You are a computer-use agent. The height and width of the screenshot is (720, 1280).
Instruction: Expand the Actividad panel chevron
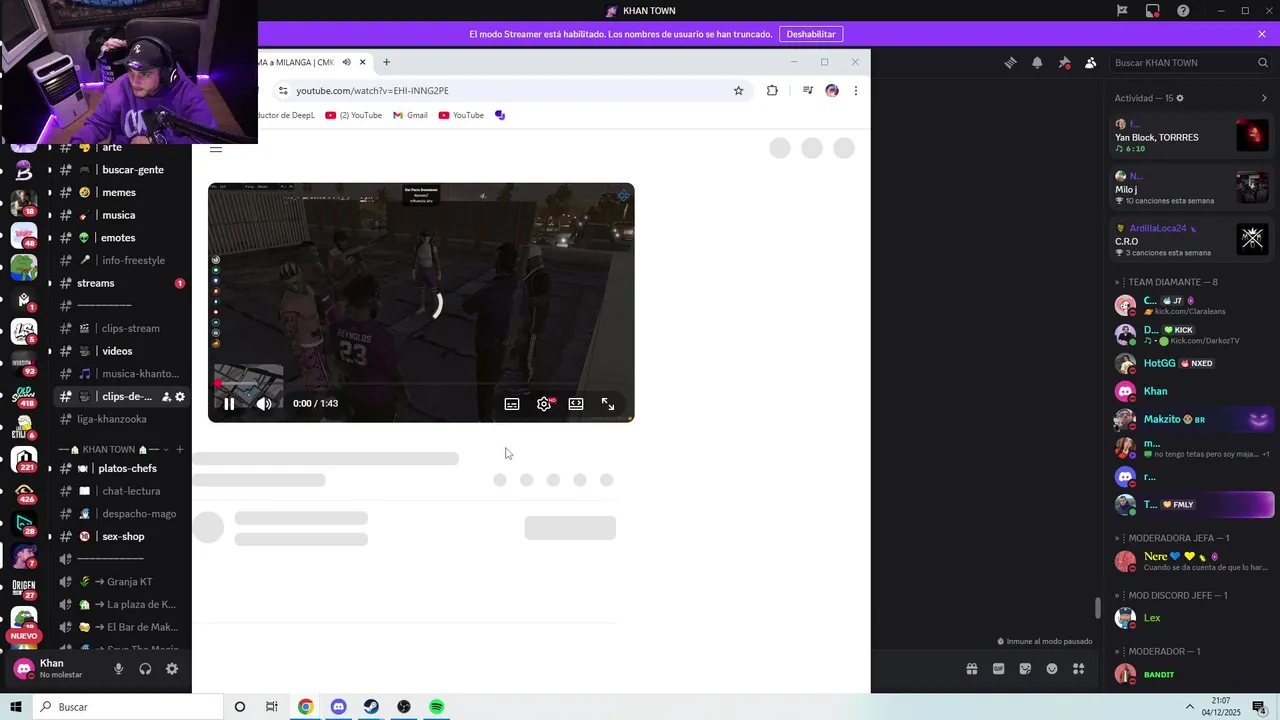coord(1264,98)
